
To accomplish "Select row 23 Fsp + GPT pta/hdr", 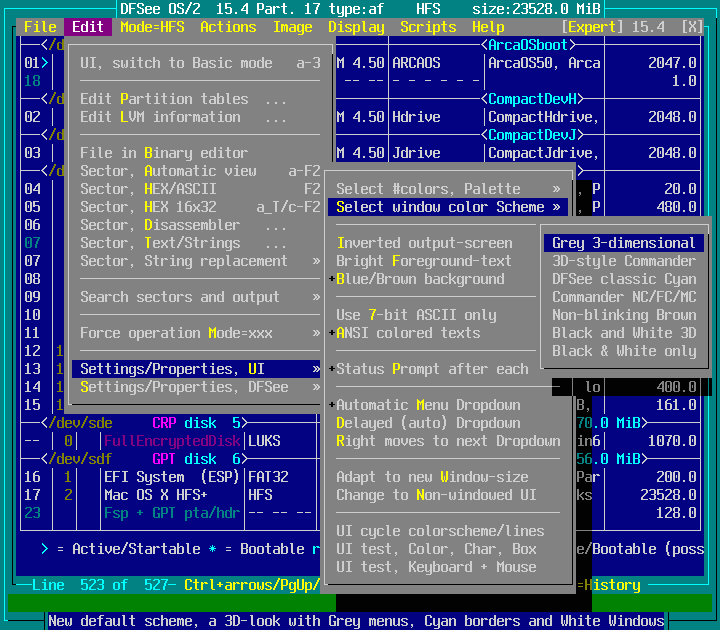I will pos(170,512).
